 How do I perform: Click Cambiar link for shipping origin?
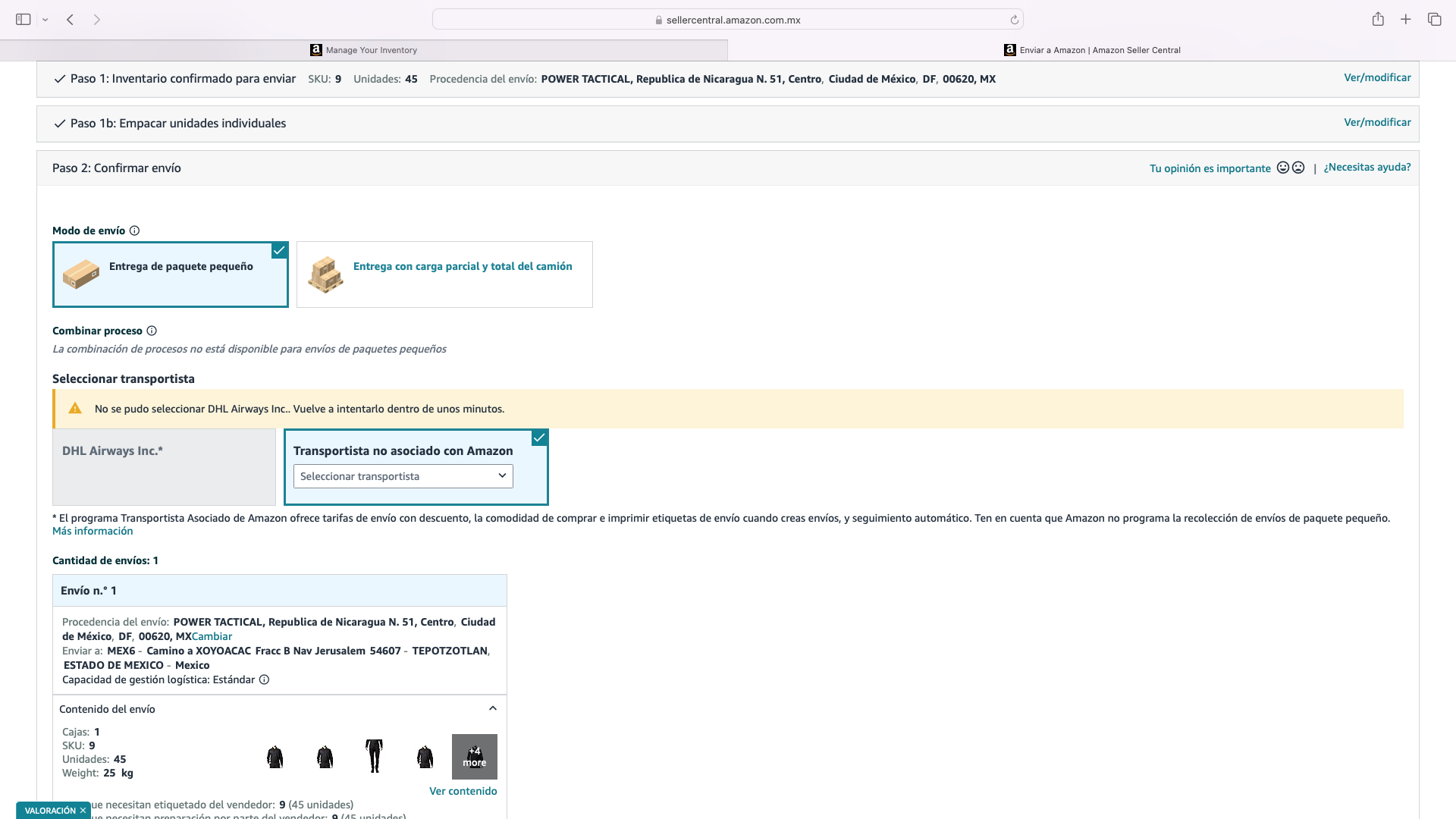212,636
